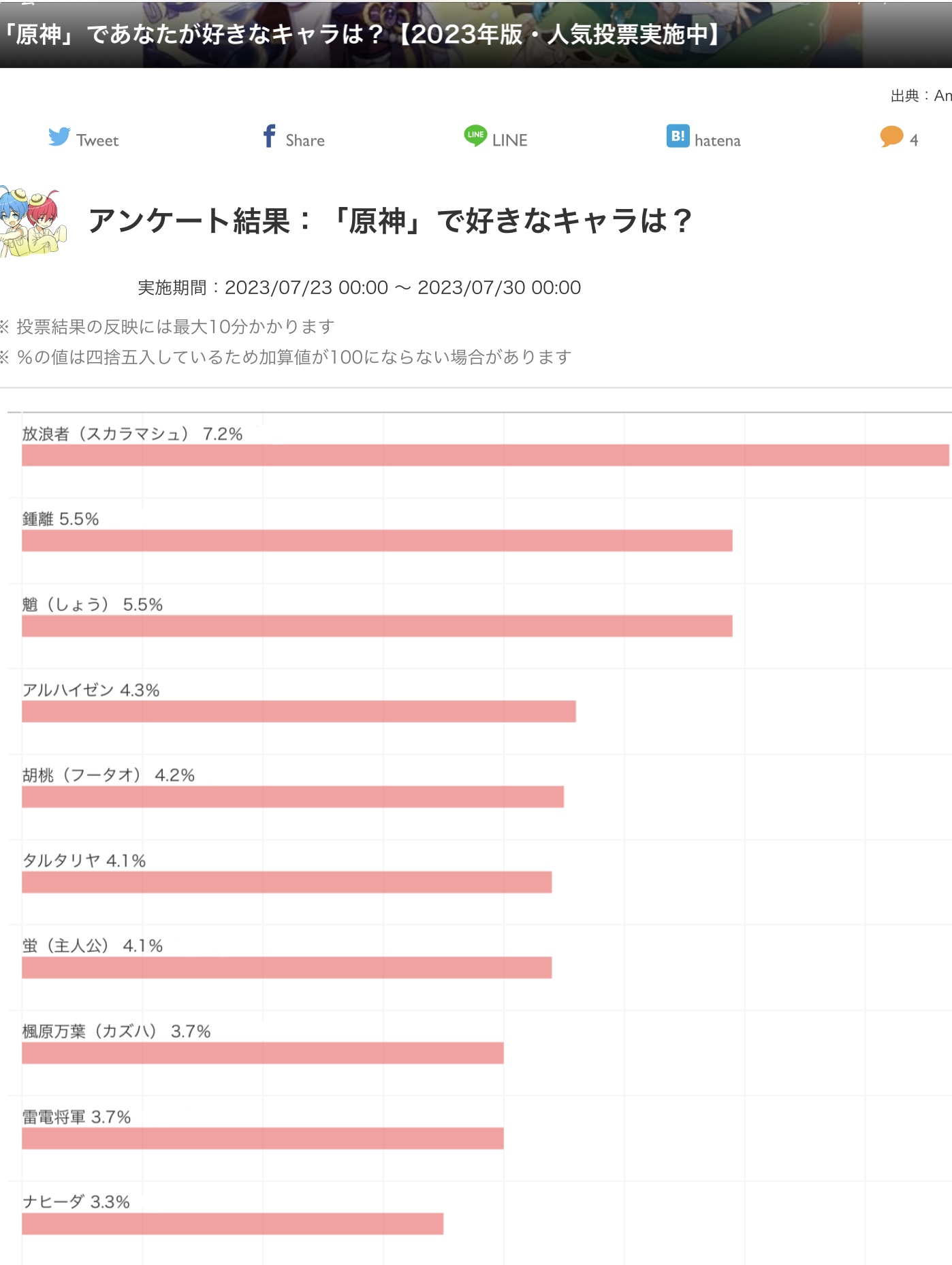
Task: Click the 魈（しょう）5.5% result bar
Action: [x=377, y=626]
